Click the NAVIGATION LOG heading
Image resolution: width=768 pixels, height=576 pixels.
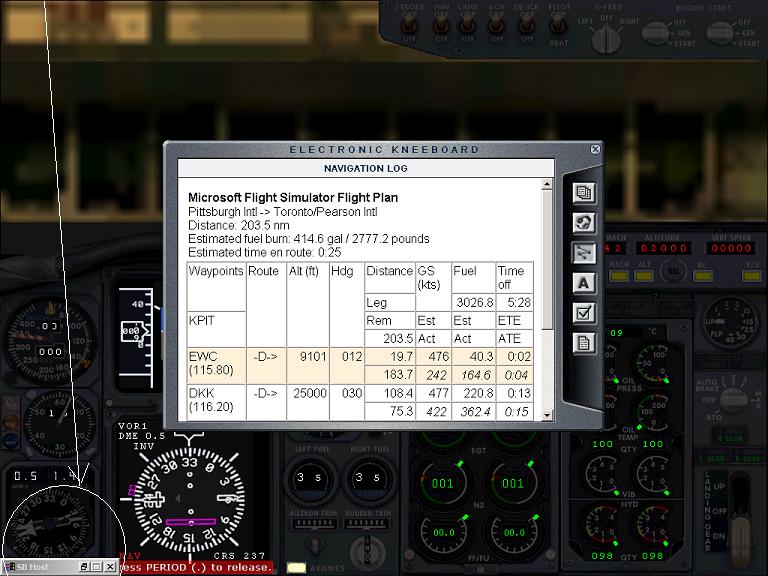pos(365,168)
